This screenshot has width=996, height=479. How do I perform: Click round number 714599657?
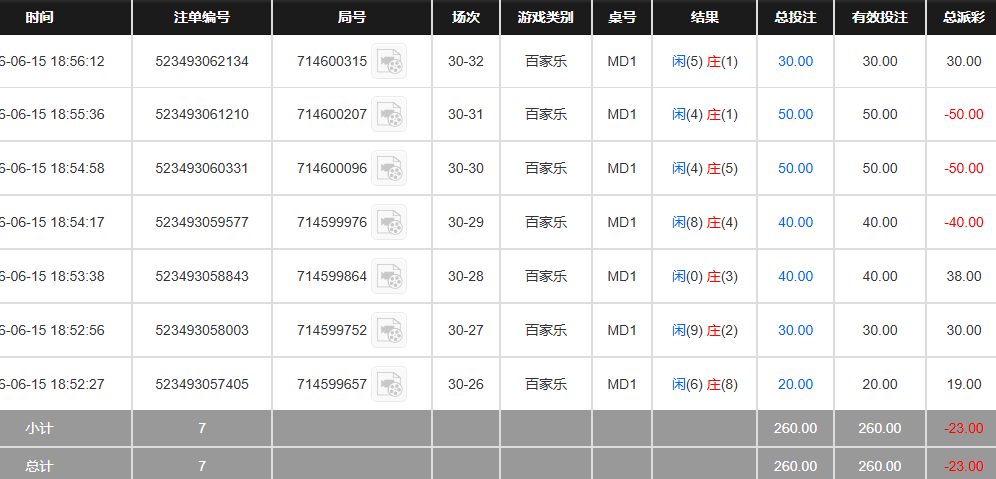pyautogui.click(x=332, y=384)
